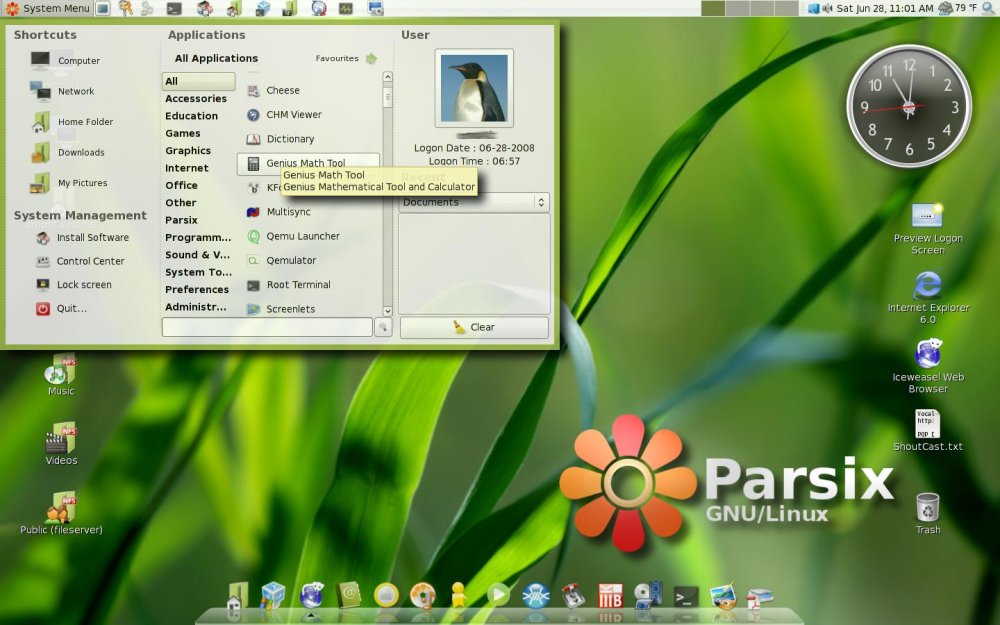Screen dimensions: 1000x625
Task: Switch to the second workspace in pager
Action: tap(737, 8)
